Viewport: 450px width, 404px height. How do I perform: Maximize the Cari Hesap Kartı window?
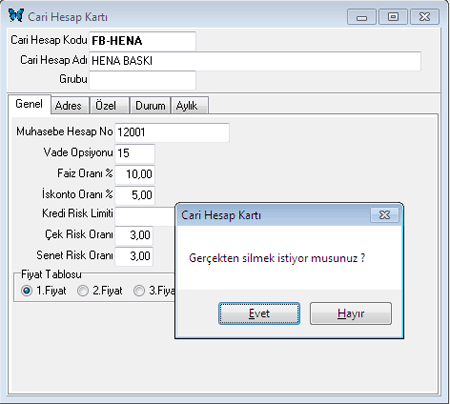[393, 17]
